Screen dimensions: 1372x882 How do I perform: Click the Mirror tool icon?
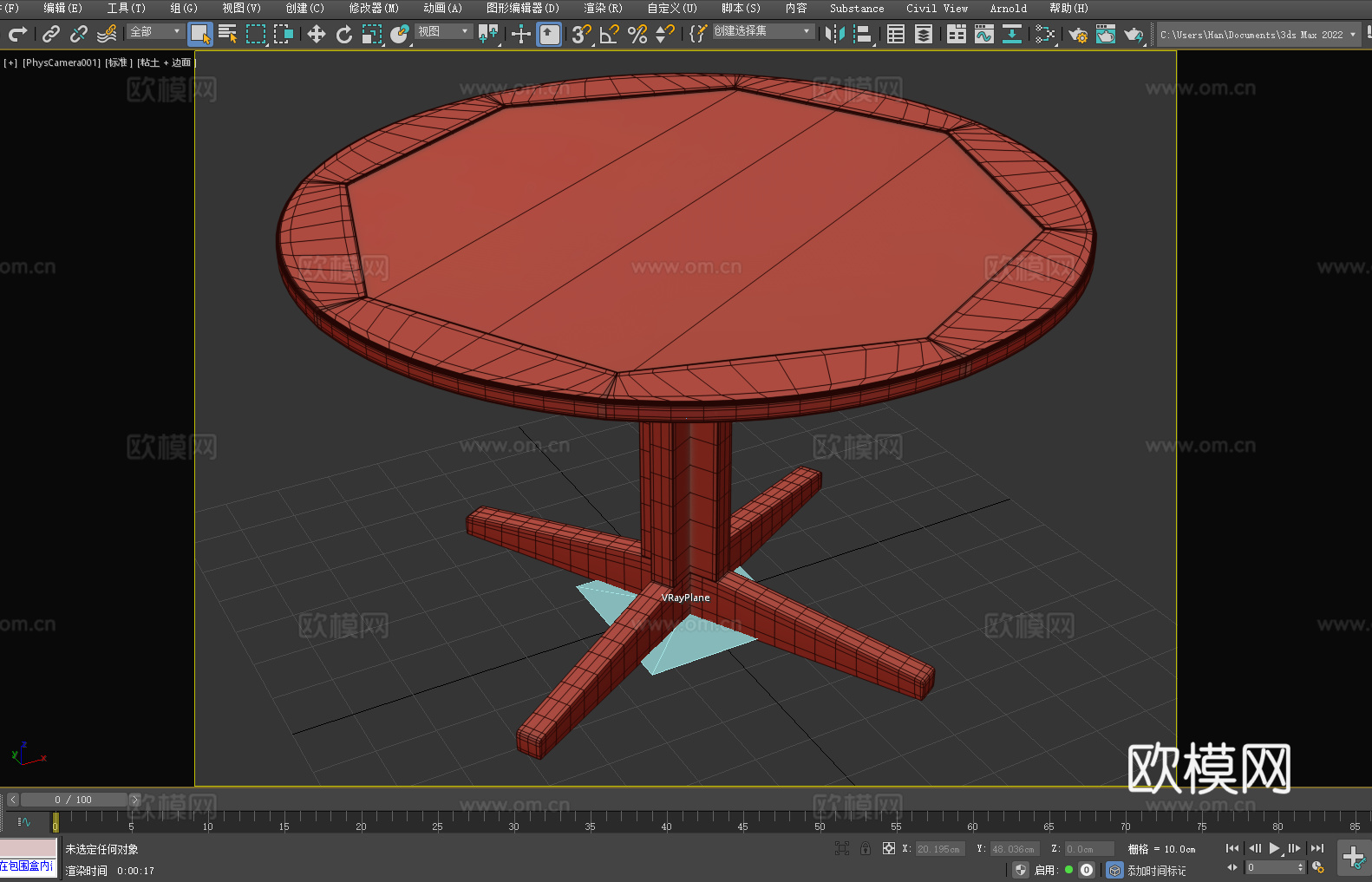click(835, 35)
